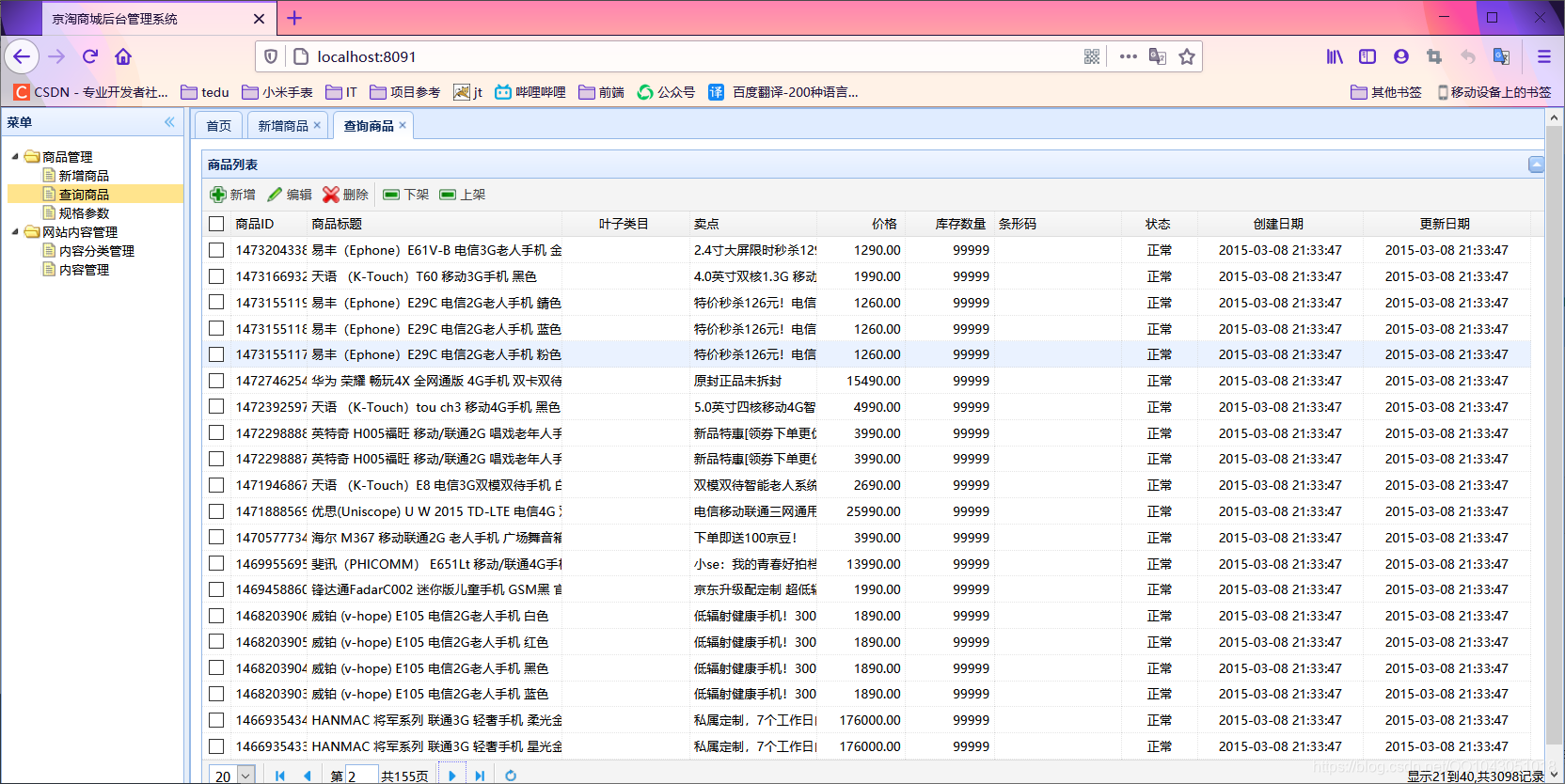Image resolution: width=1565 pixels, height=784 pixels.
Task: Open the 移动设备上的书签 folder
Action: pos(1494,92)
